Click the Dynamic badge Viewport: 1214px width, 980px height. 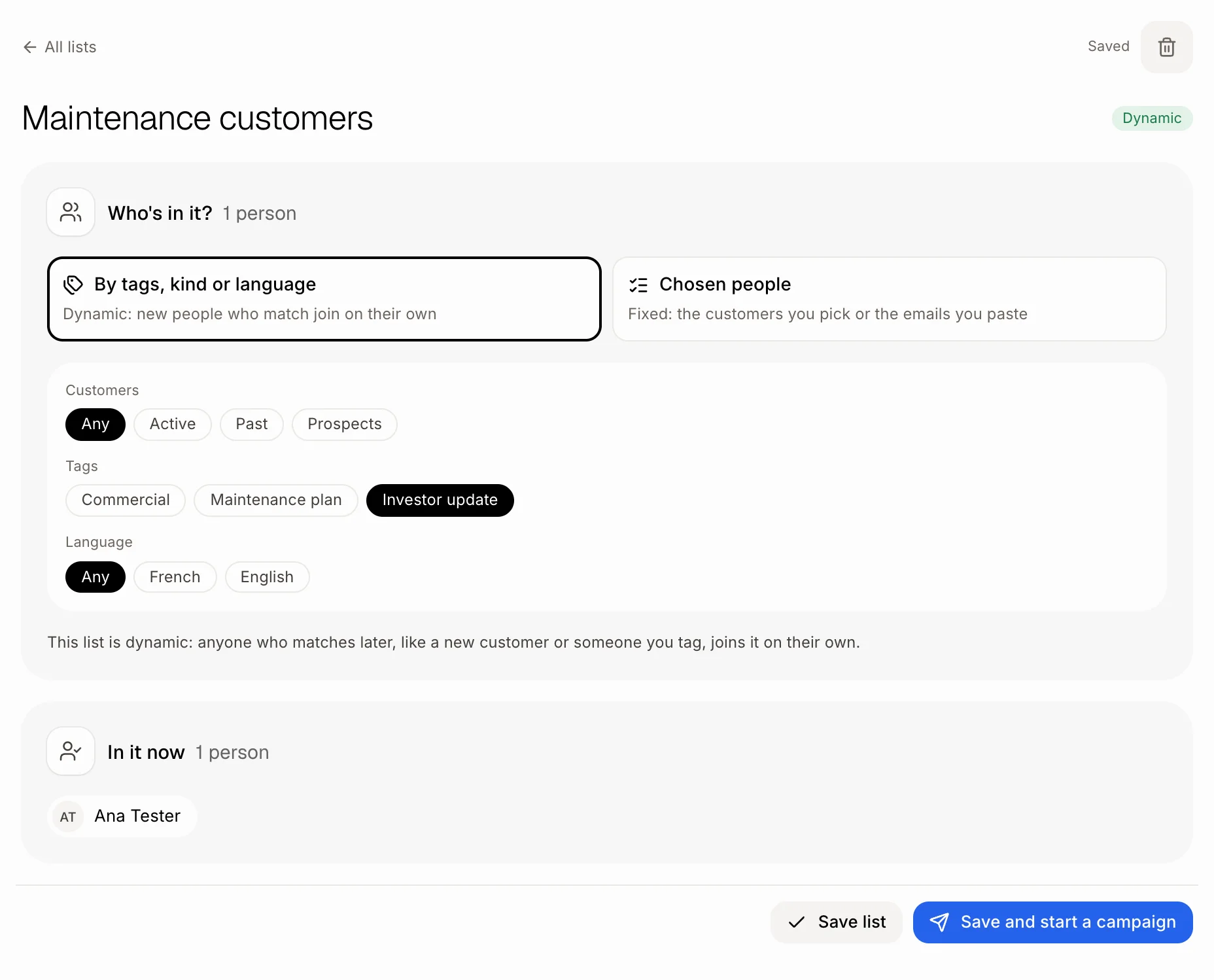(1152, 118)
